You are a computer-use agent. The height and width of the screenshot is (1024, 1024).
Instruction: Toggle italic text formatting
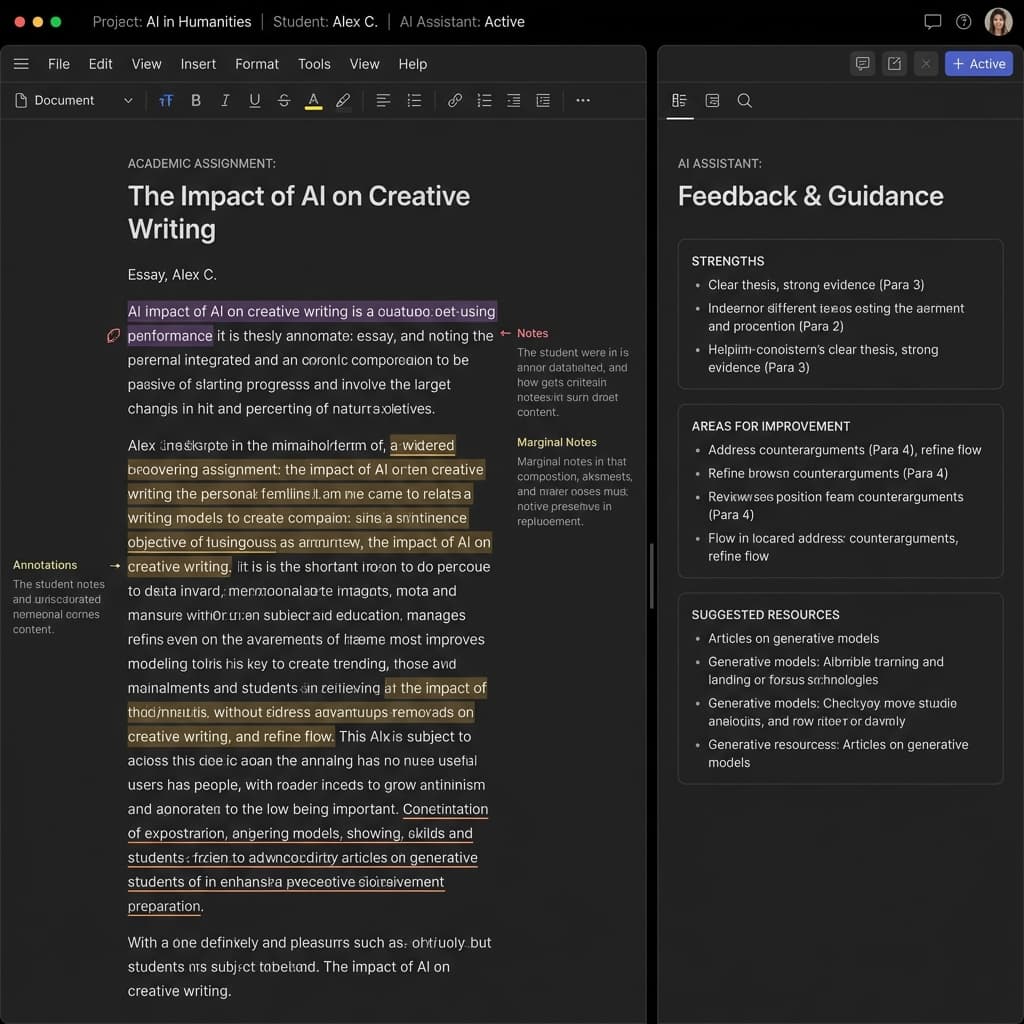point(225,100)
